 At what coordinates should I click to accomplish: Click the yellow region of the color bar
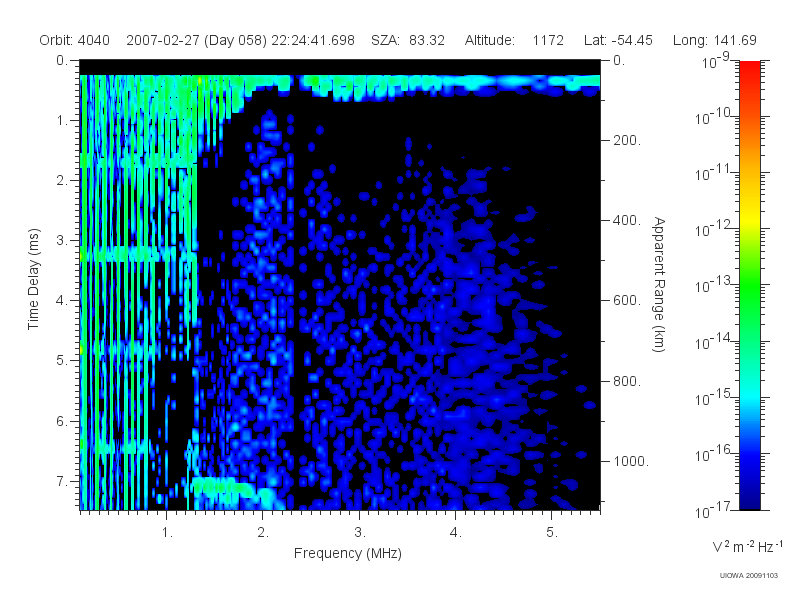tap(750, 217)
